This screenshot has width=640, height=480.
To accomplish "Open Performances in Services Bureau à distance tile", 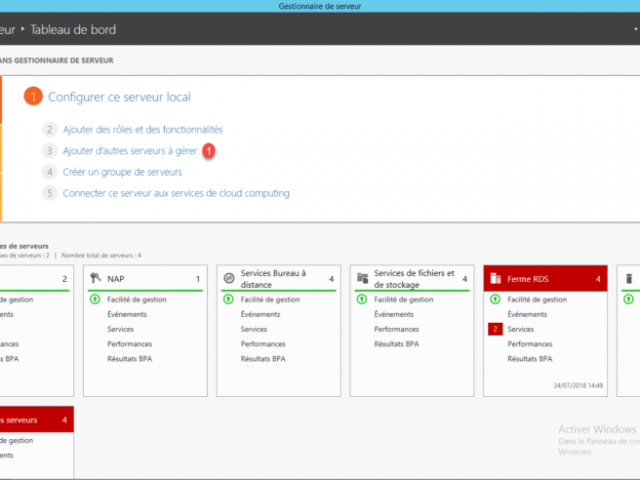I will pos(263,344).
